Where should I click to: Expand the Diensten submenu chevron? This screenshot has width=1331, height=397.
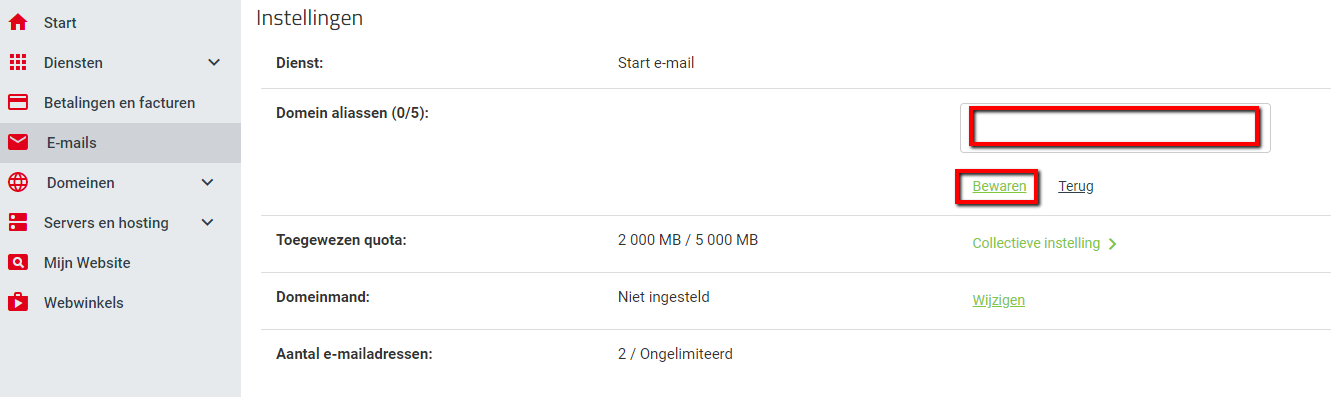click(213, 62)
